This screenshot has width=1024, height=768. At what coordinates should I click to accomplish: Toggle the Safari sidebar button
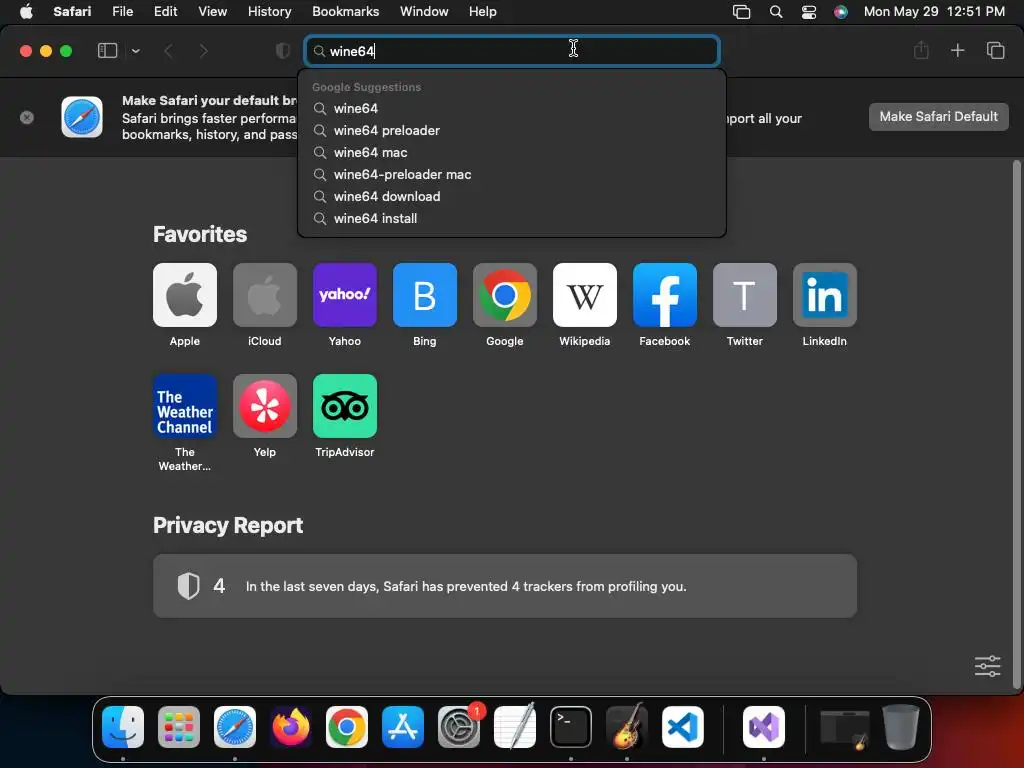point(107,51)
